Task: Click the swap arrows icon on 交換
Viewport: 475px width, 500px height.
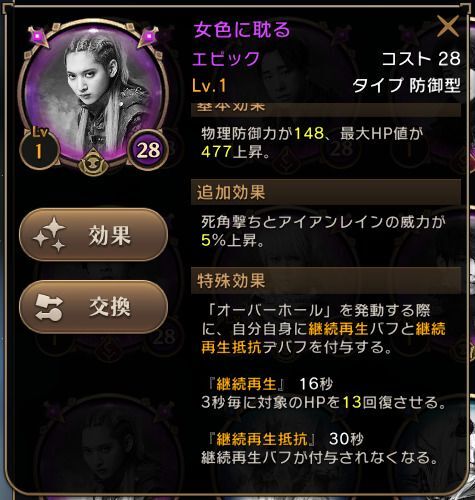Action: [49, 307]
